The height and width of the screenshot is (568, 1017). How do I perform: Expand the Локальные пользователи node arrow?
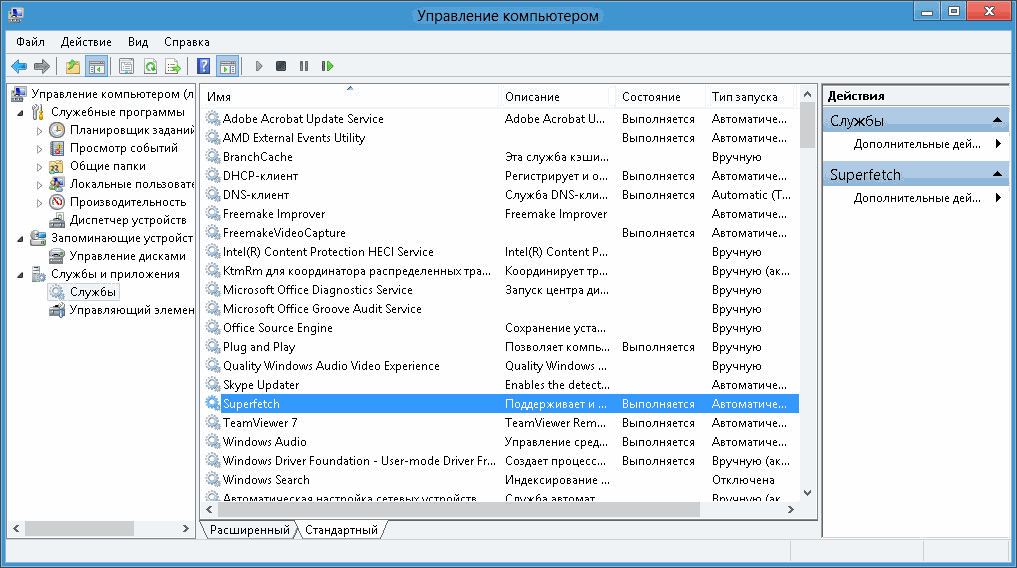point(39,185)
